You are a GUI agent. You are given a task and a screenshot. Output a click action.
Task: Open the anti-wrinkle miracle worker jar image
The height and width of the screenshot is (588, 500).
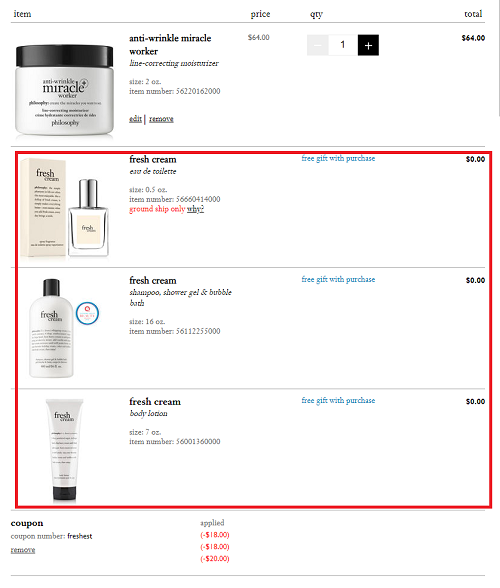[65, 89]
